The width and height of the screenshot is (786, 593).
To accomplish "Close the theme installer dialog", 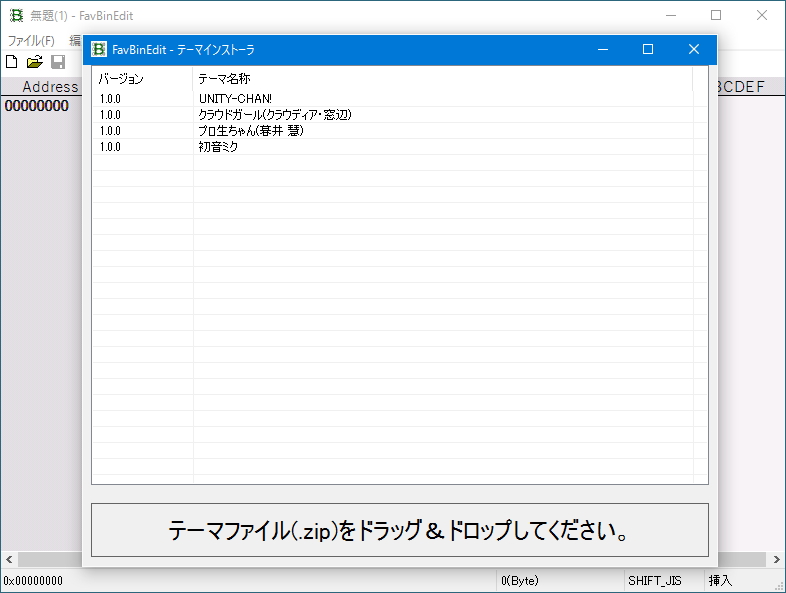I will 694,49.
